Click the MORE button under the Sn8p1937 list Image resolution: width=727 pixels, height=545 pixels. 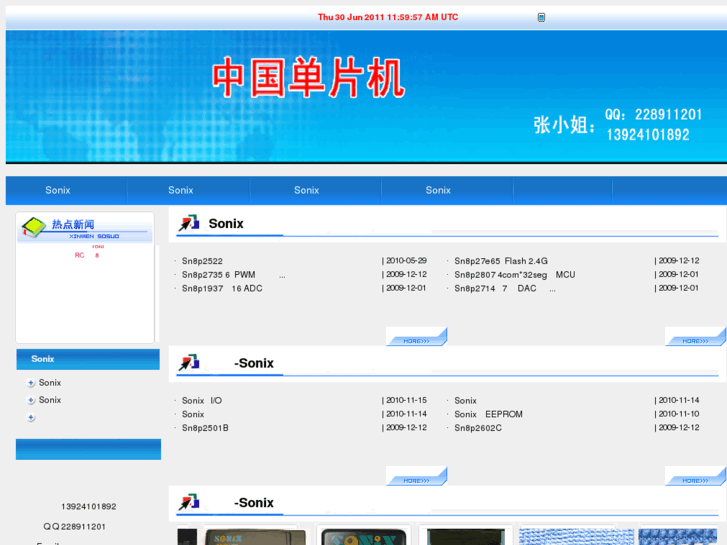click(x=416, y=337)
